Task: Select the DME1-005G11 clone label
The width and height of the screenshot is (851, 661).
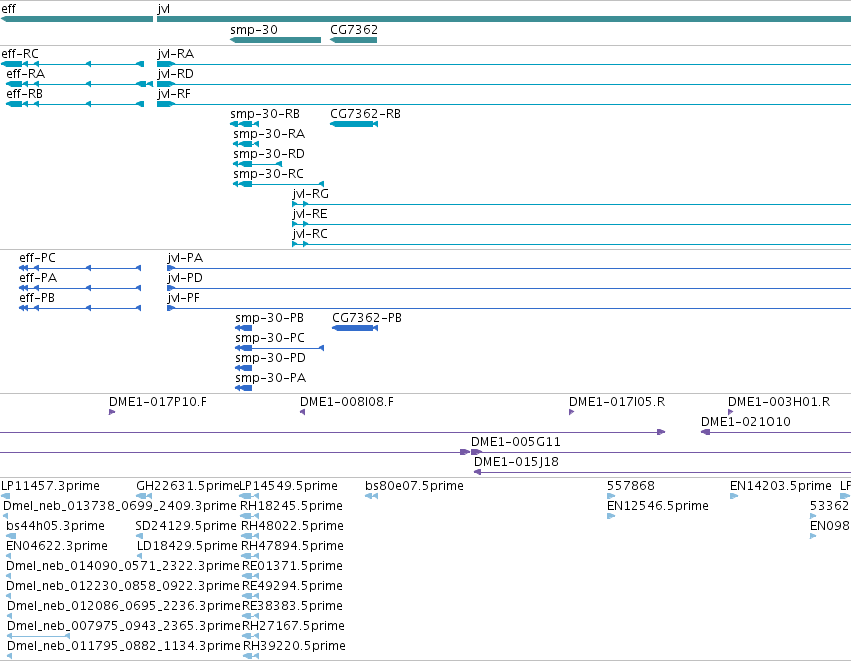Action: [x=516, y=442]
